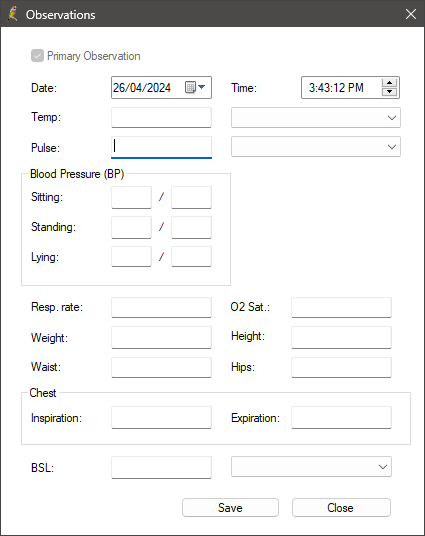Click the time spinner up arrow
The image size is (425, 536).
[389, 83]
